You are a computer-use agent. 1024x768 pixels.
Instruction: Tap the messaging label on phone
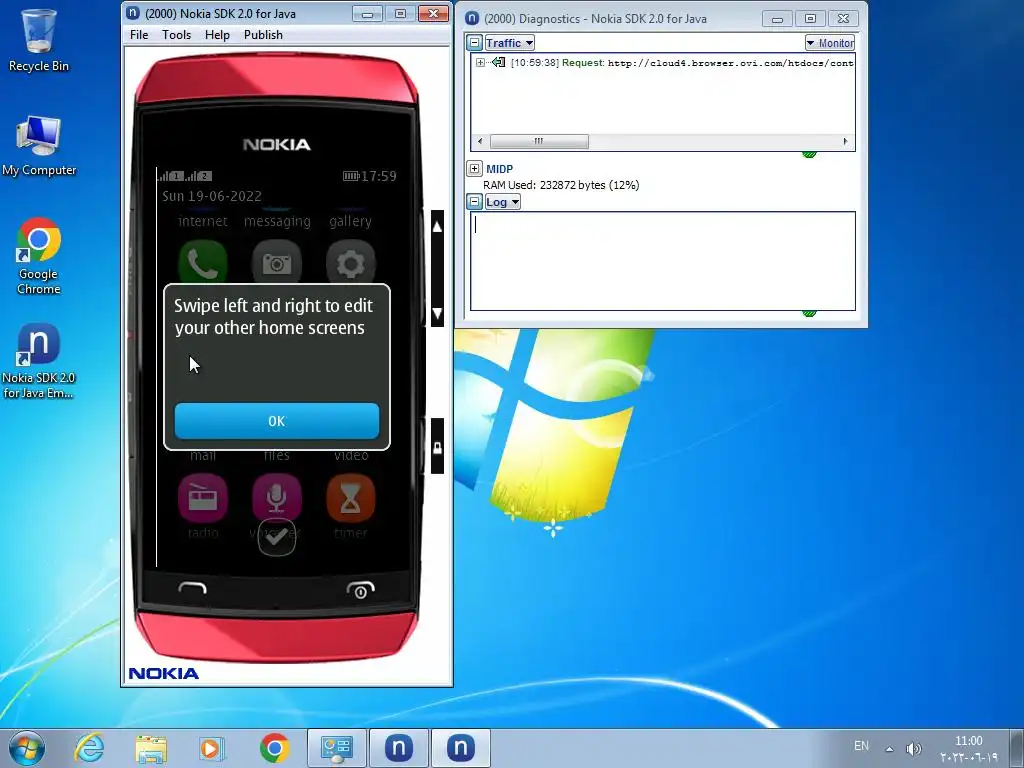click(x=277, y=221)
